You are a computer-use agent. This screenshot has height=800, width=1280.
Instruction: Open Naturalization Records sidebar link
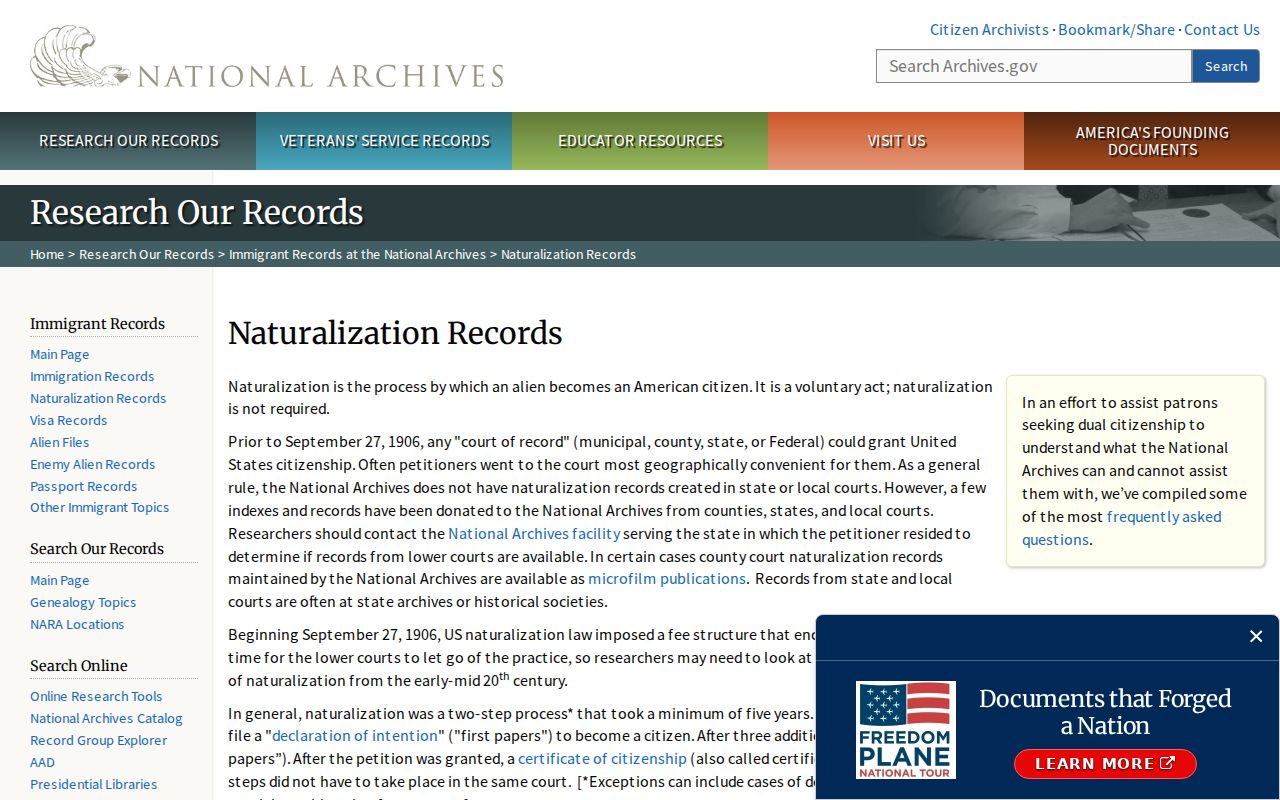click(x=98, y=398)
